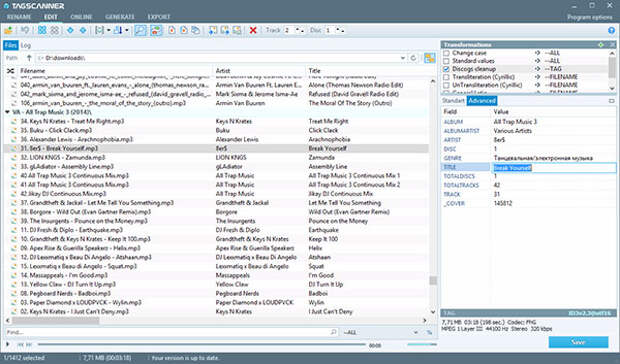620x364 pixels.
Task: Click the open folder icon in toolbar
Action: pyautogui.click(x=8, y=30)
